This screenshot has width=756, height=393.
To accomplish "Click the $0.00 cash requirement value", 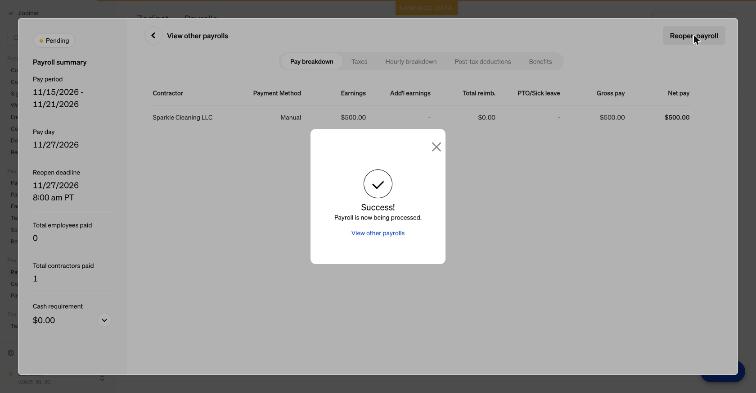I will 44,320.
